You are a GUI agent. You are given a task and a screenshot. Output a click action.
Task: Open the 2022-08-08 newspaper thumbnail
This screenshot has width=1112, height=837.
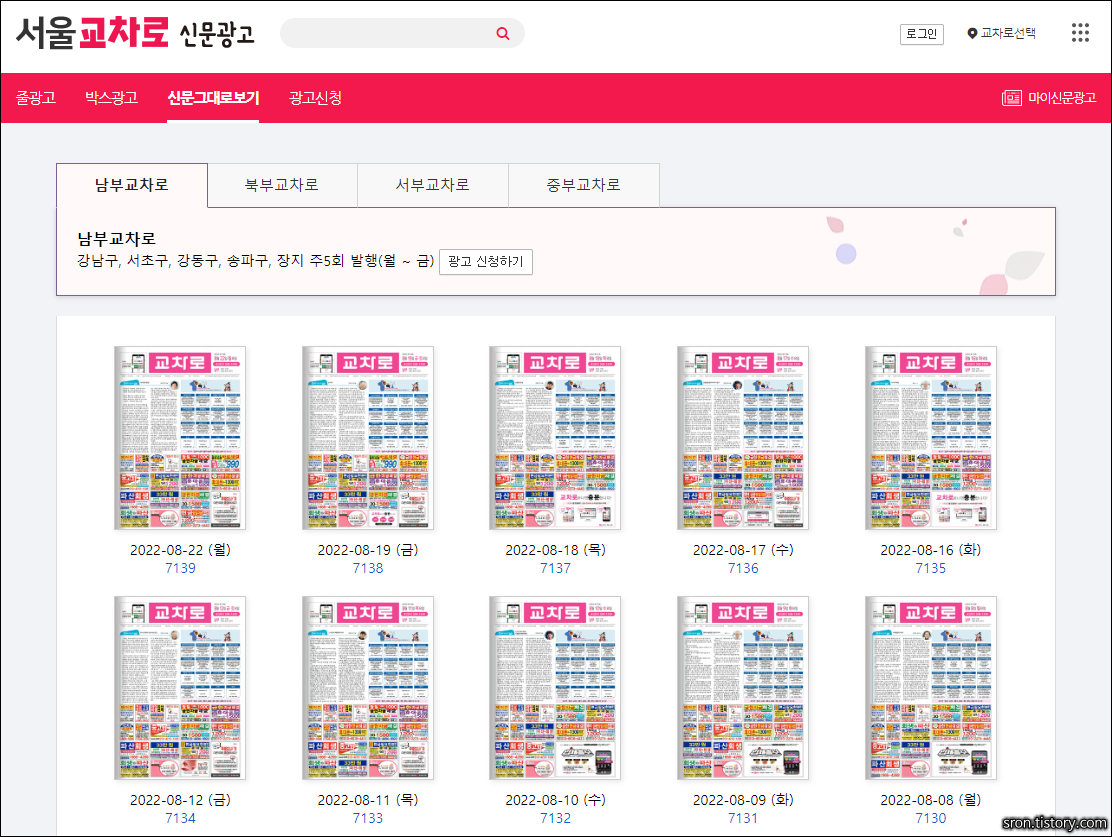pos(931,687)
